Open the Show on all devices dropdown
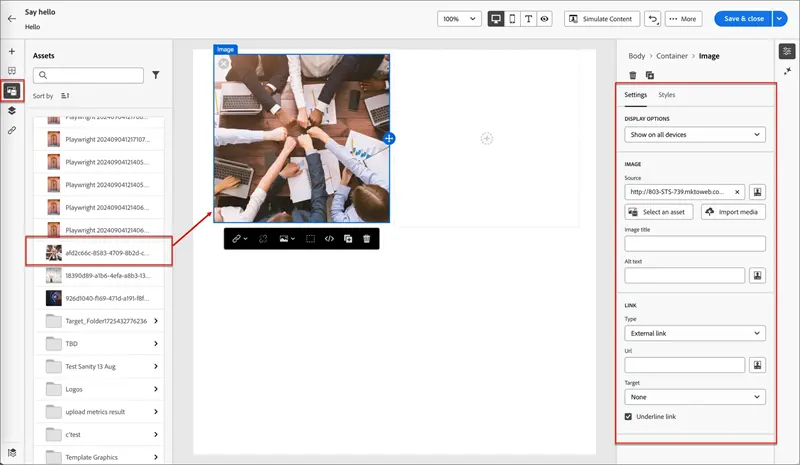 [x=695, y=135]
